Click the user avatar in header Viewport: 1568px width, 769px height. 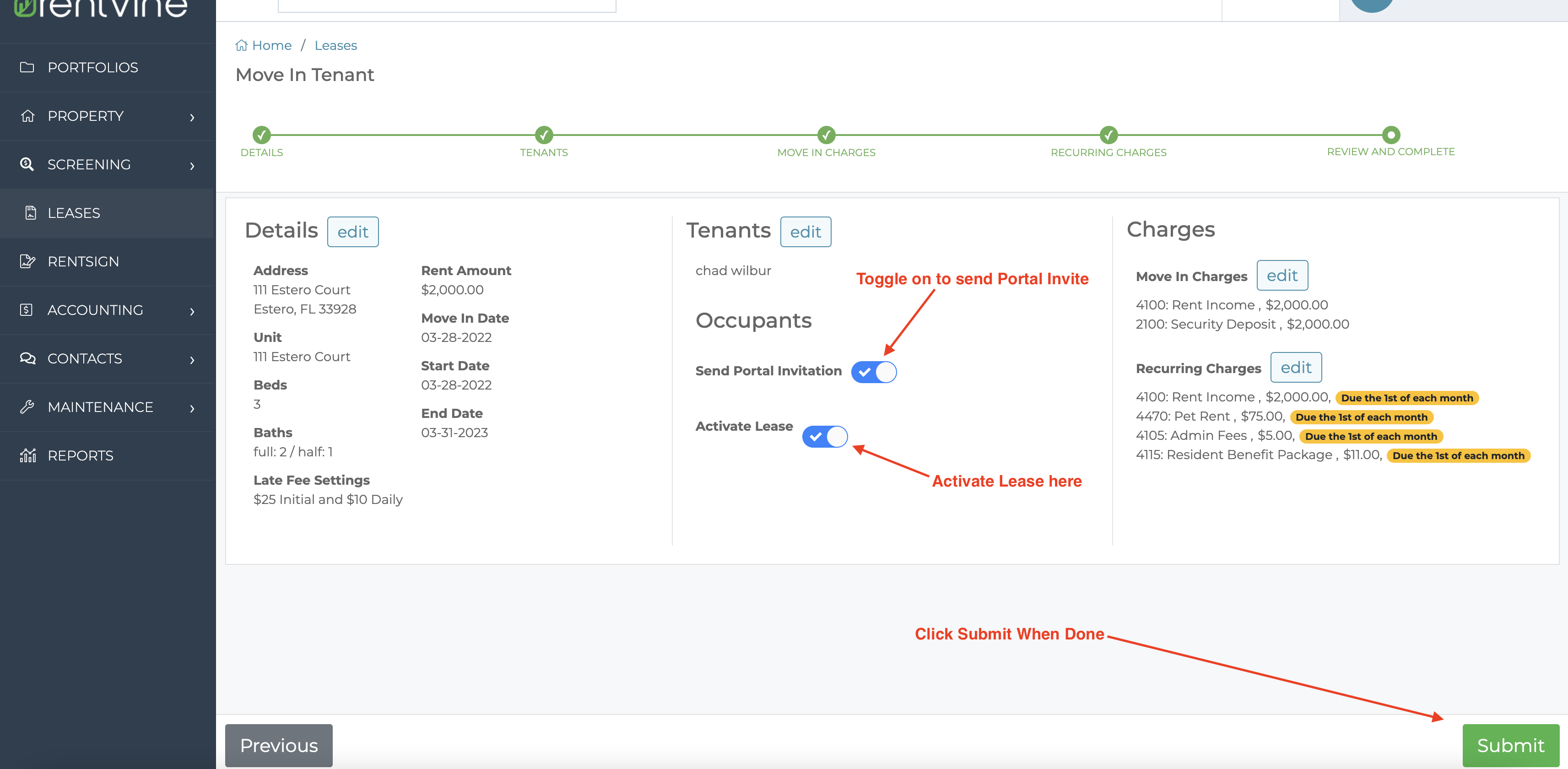click(1372, 5)
